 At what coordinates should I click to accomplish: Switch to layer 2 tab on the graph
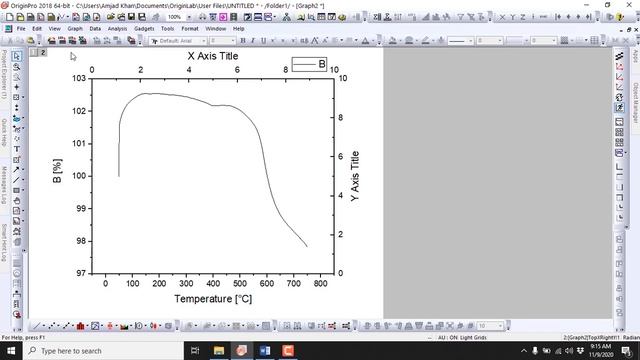point(43,52)
